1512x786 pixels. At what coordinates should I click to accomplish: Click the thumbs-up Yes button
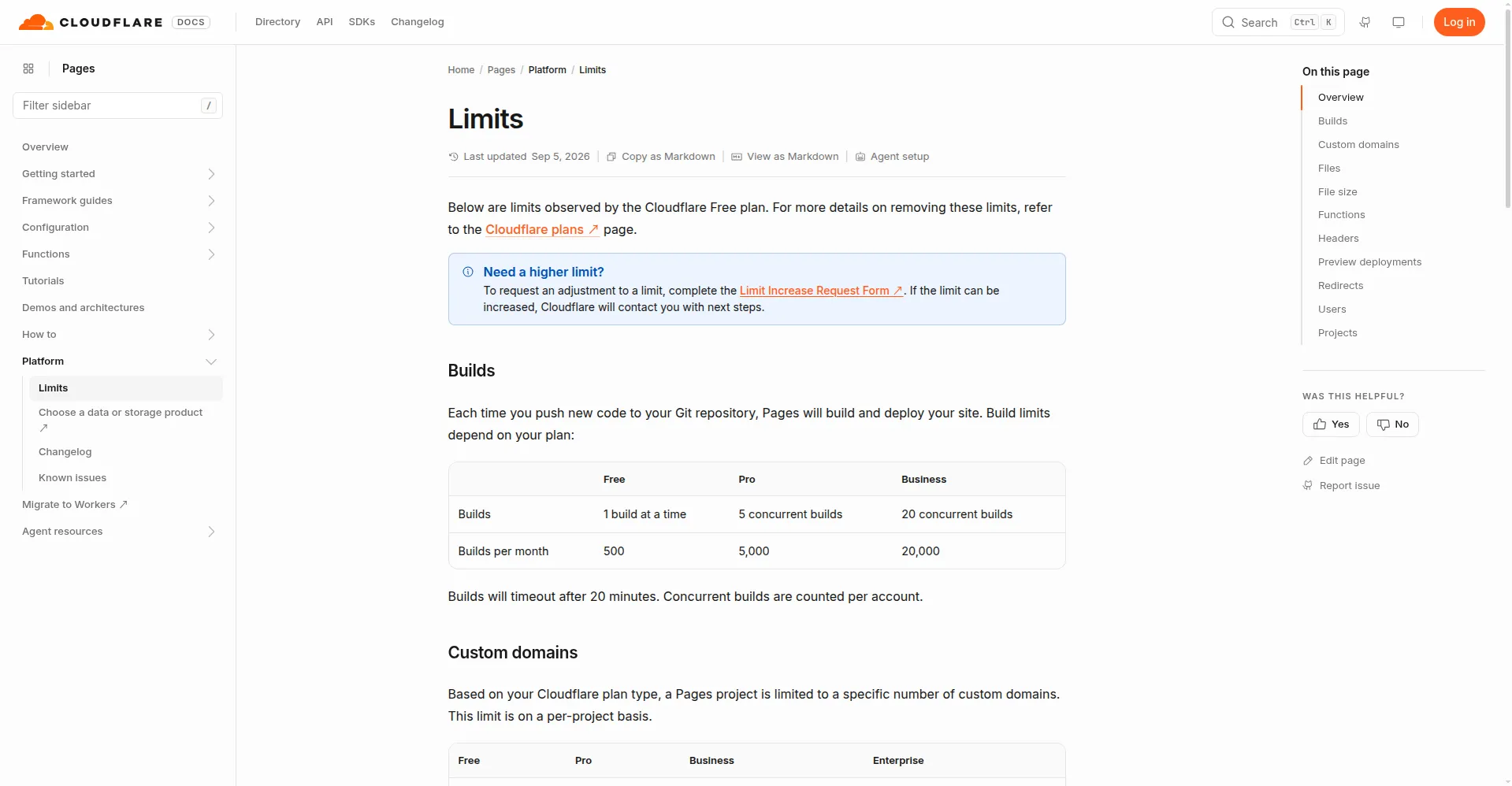[x=1331, y=425]
